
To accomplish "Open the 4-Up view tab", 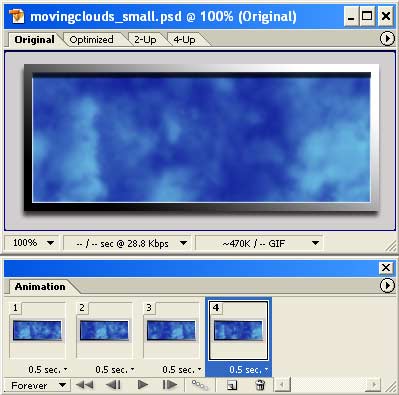I will click(x=184, y=40).
